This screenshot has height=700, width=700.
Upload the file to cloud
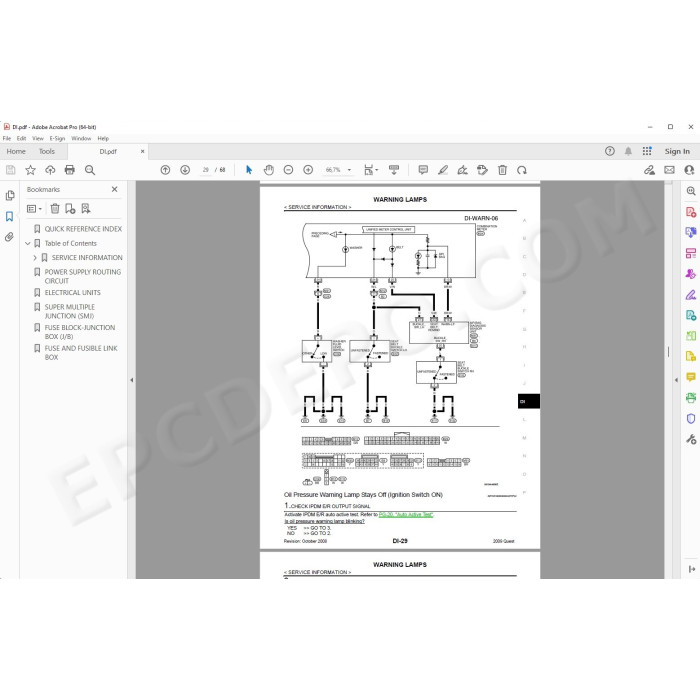coord(50,170)
